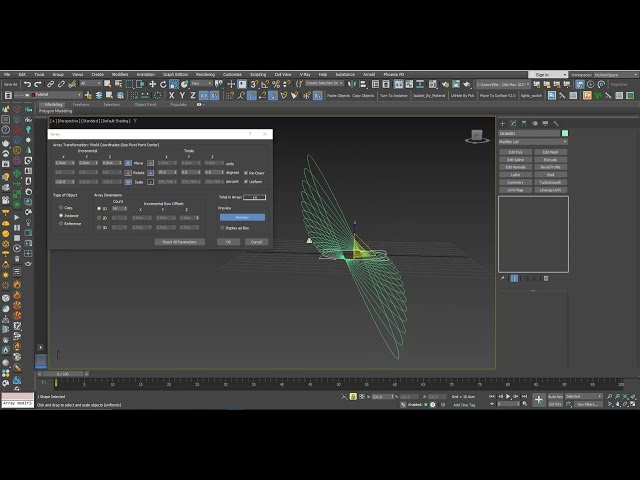Image resolution: width=640 pixels, height=480 pixels.
Task: Open the project path dropdown
Action: [503, 84]
